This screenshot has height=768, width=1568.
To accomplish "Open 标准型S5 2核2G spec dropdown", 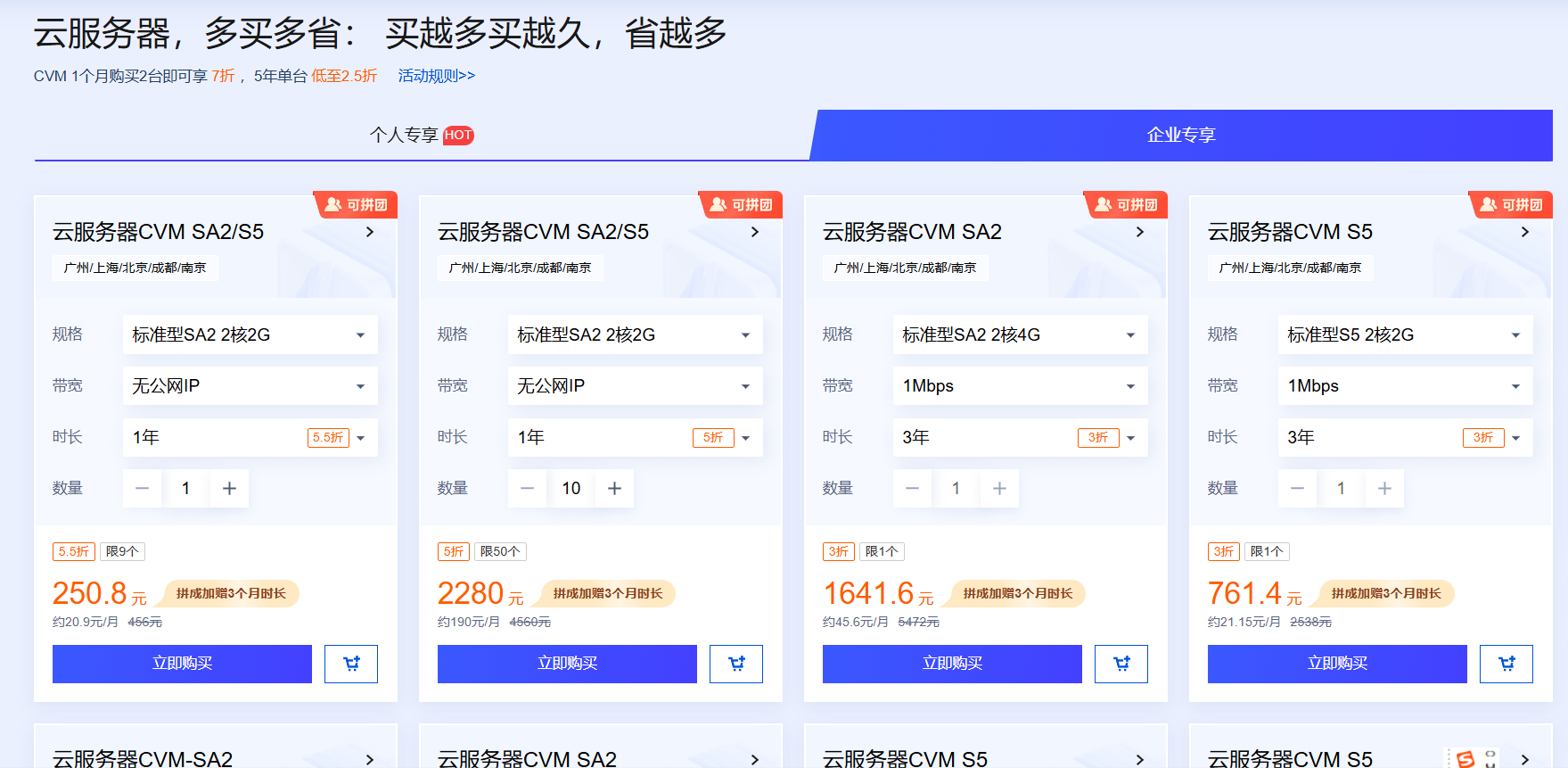I will [1406, 334].
